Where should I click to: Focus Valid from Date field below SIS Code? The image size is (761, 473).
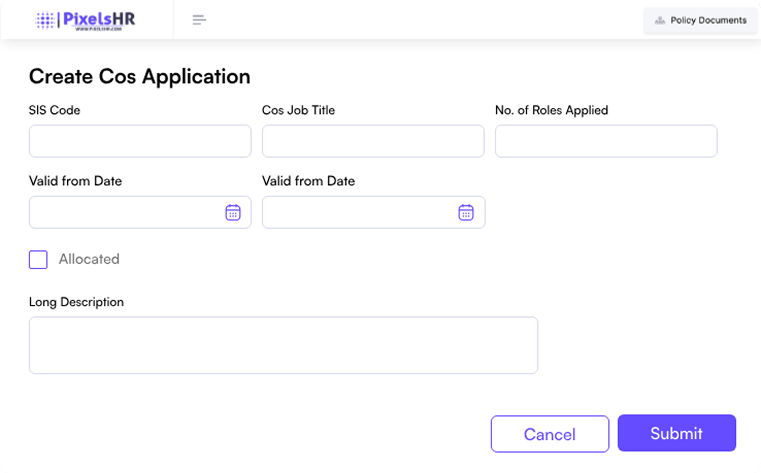[125, 212]
